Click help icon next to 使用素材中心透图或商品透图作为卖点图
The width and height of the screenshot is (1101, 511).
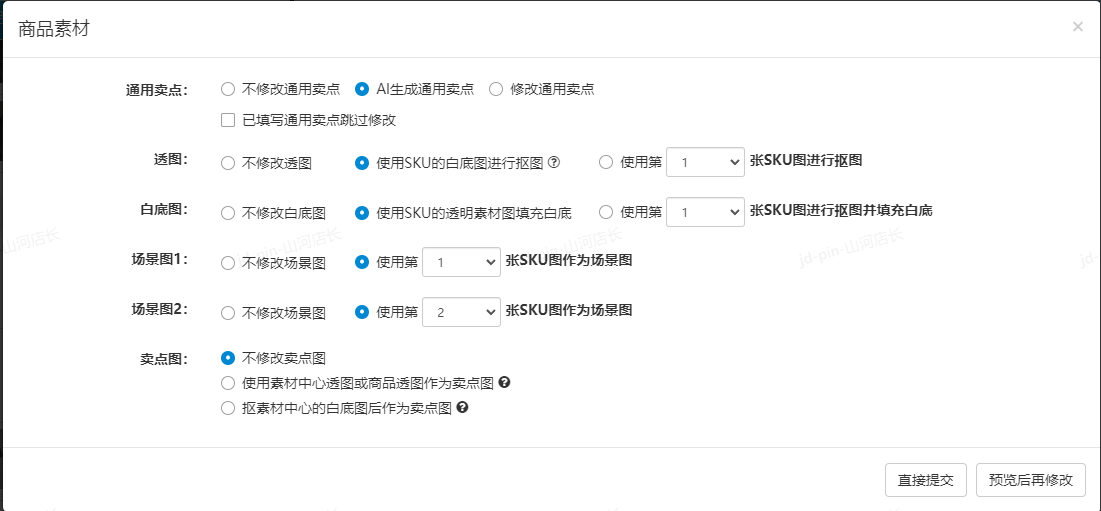pyautogui.click(x=505, y=383)
